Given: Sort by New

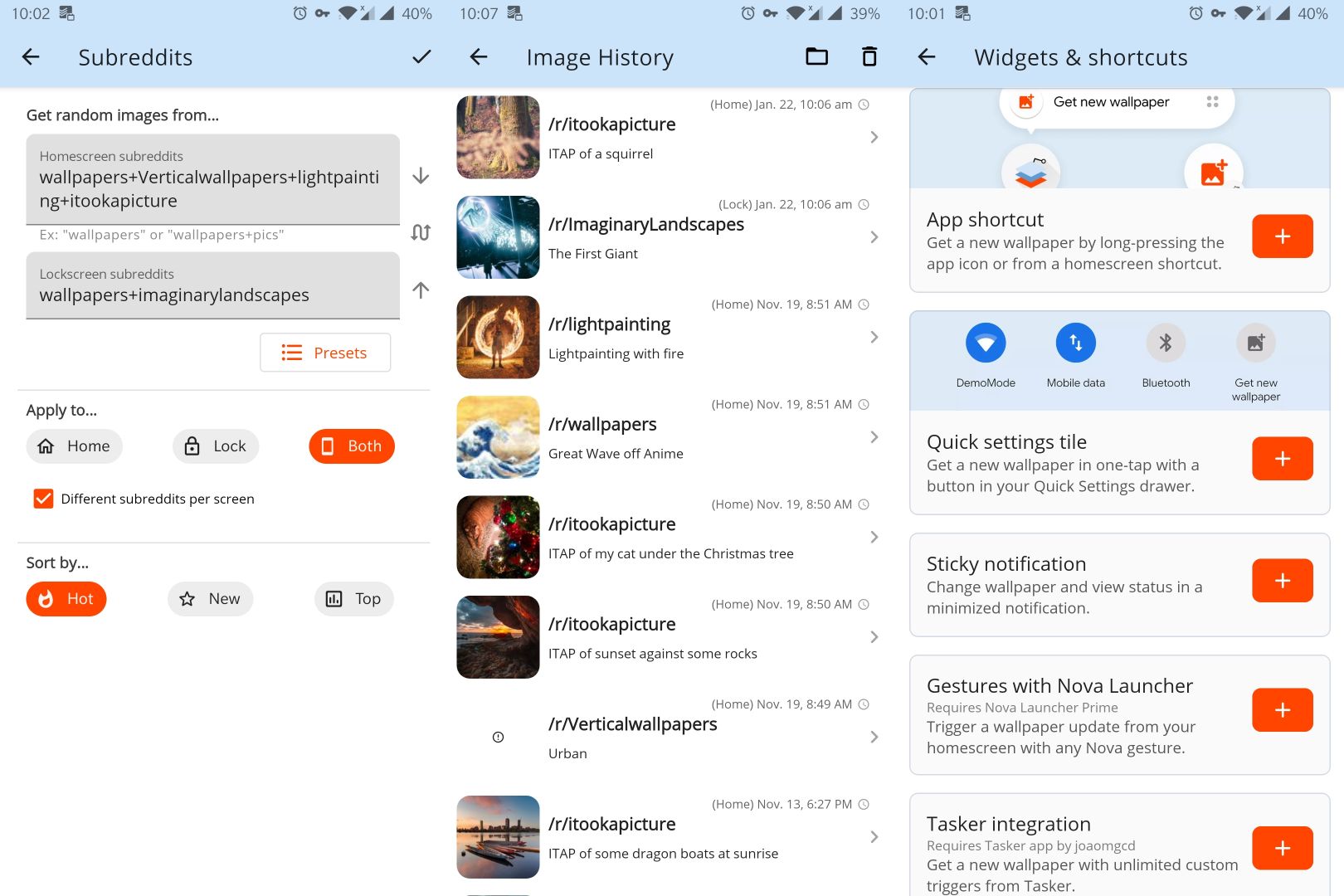Looking at the screenshot, I should tap(211, 599).
